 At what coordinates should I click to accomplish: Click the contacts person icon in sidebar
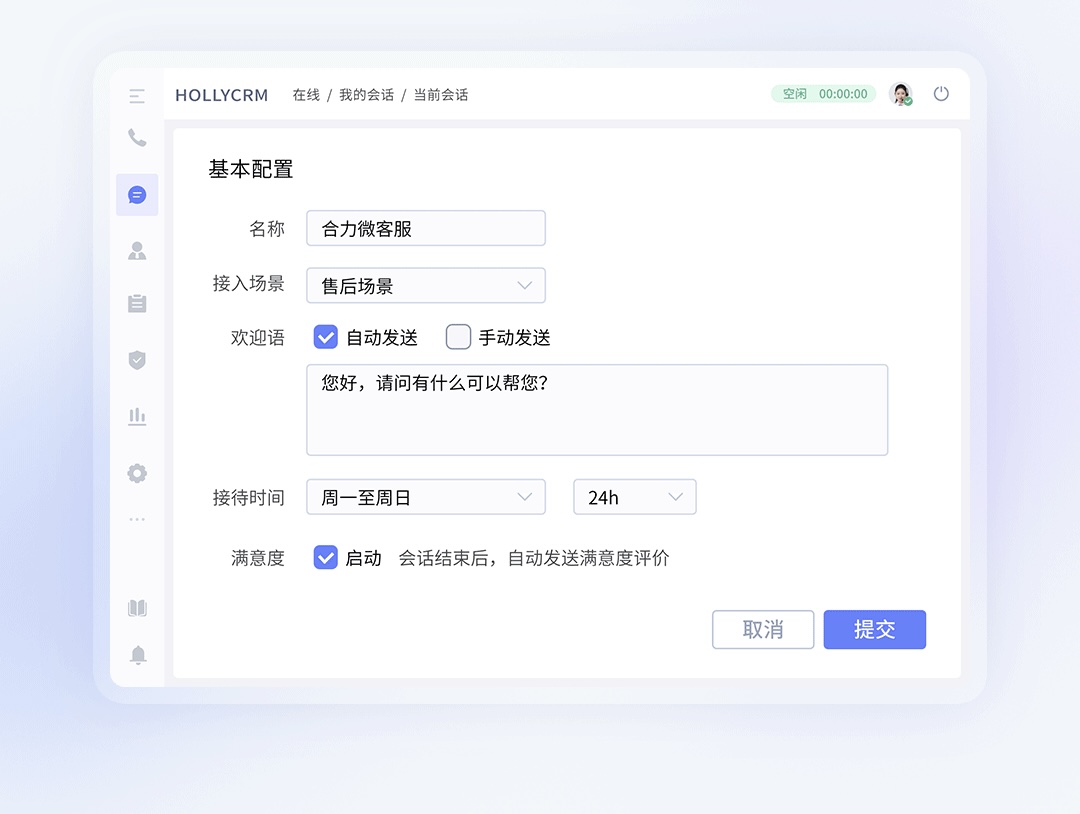[137, 250]
